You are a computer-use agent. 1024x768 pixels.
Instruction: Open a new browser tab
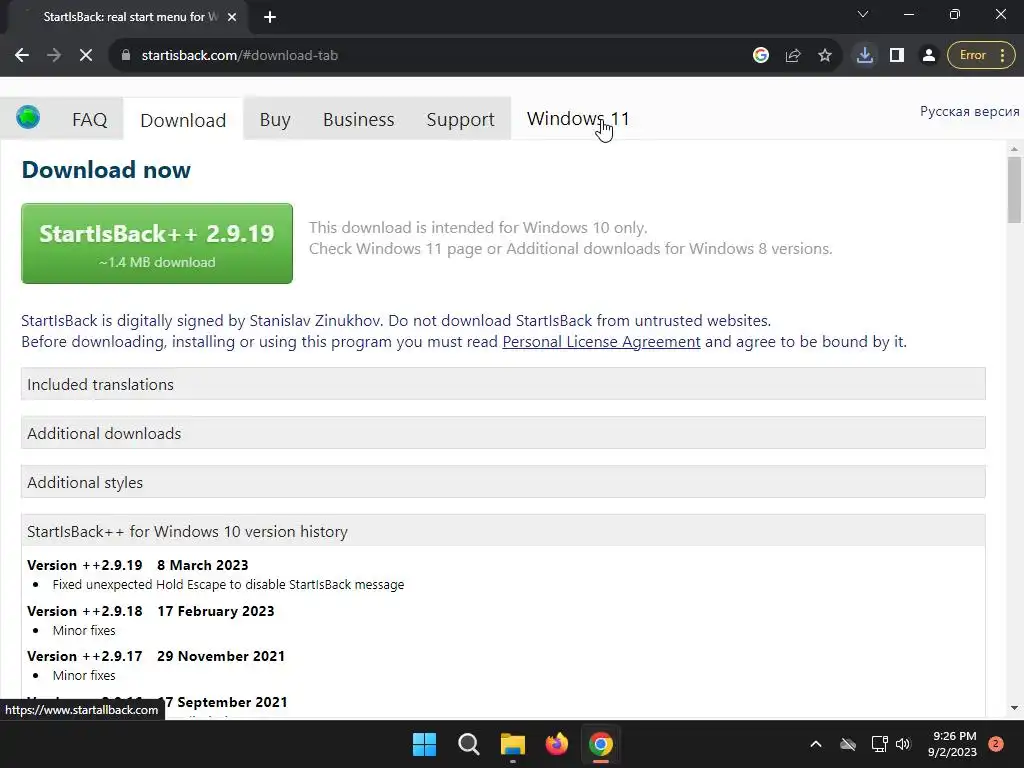click(270, 17)
